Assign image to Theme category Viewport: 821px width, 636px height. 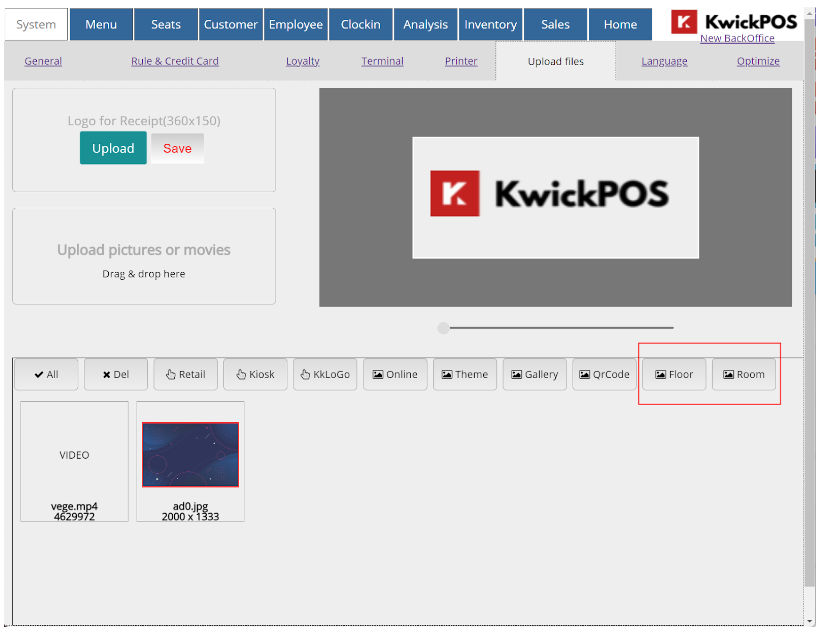tap(465, 374)
